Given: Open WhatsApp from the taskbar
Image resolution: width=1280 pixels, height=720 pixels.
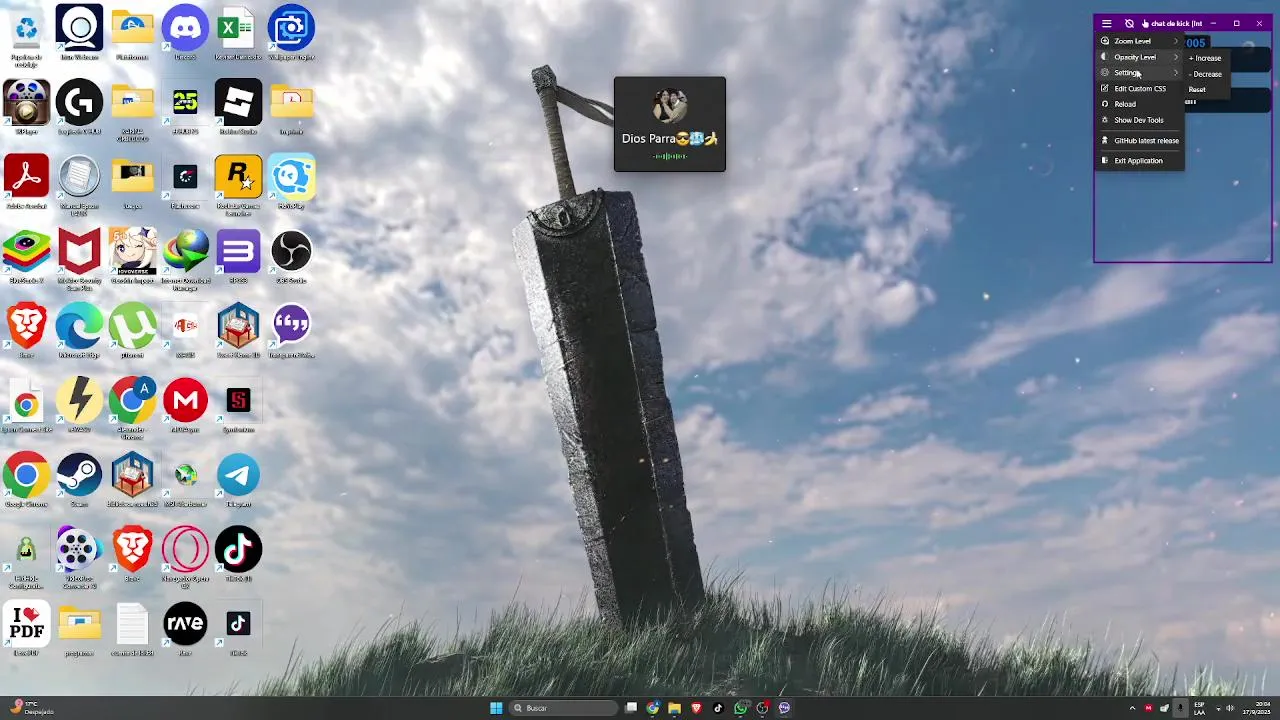Looking at the screenshot, I should (740, 708).
